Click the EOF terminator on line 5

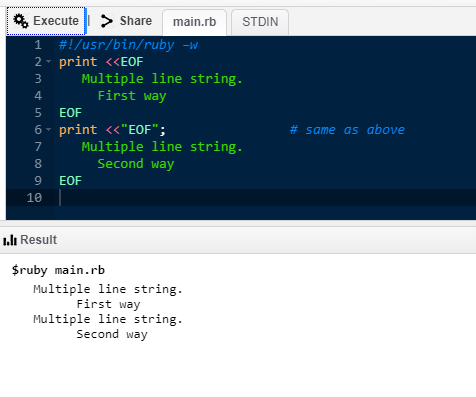(x=70, y=113)
